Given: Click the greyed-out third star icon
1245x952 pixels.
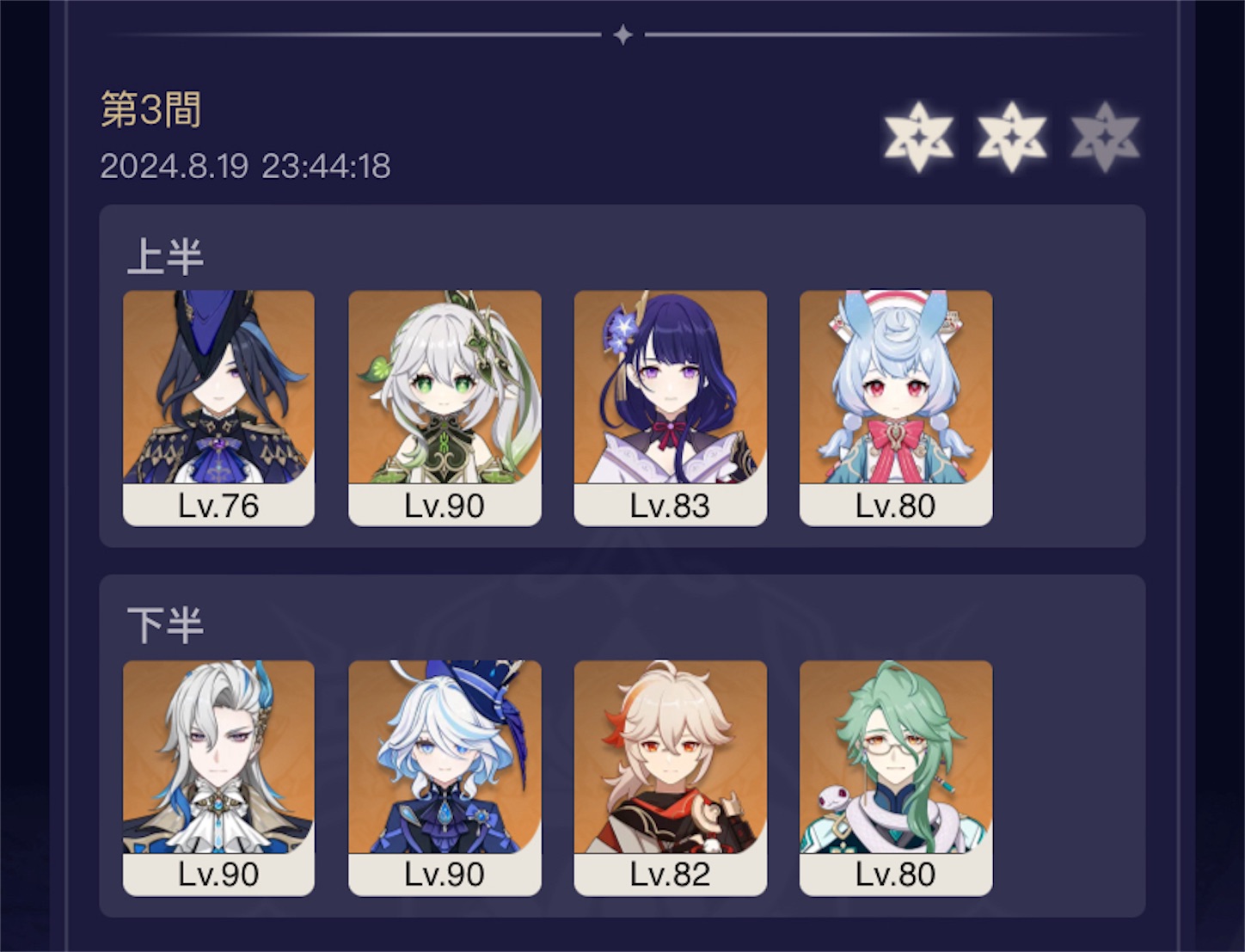Looking at the screenshot, I should tap(1105, 137).
